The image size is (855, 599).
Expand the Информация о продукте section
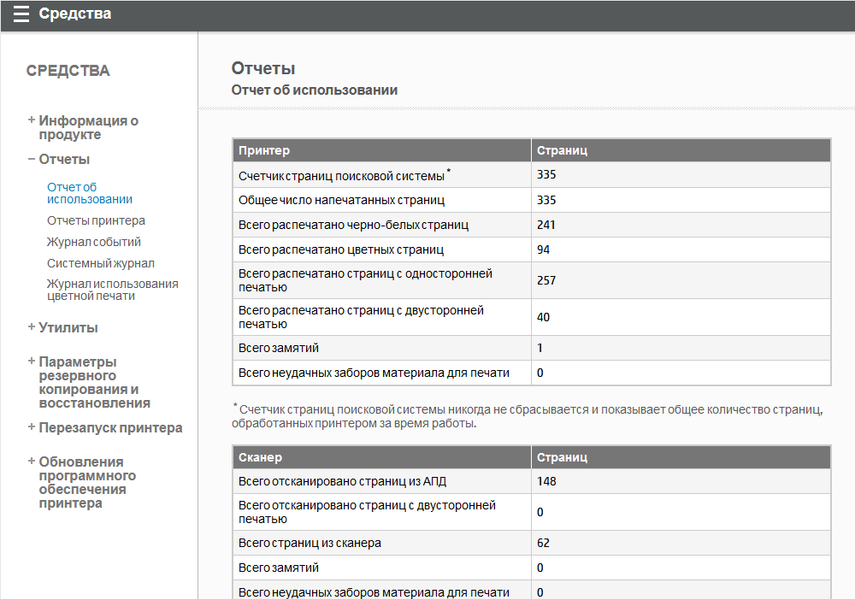[x=88, y=127]
